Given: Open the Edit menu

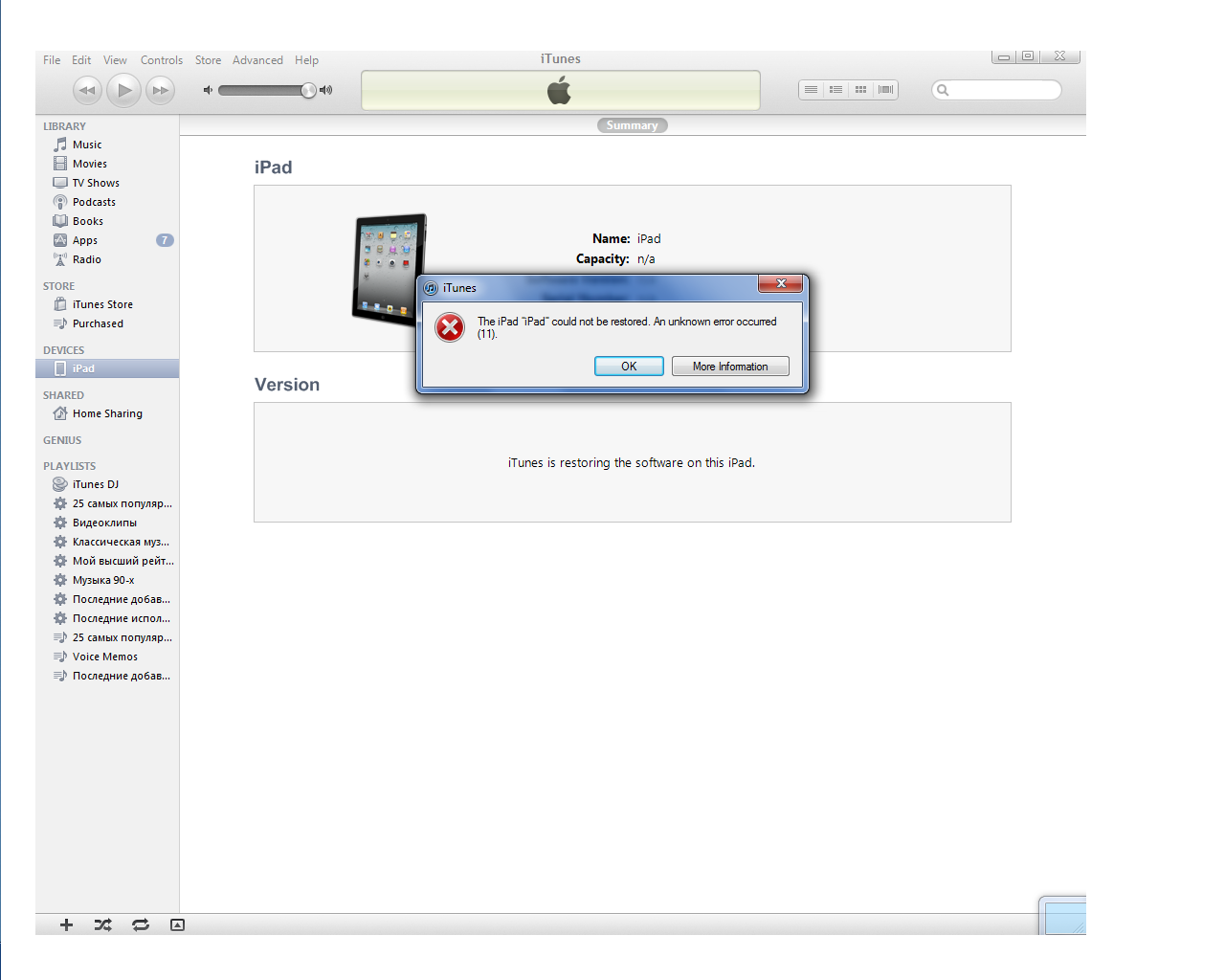Looking at the screenshot, I should (x=81, y=60).
